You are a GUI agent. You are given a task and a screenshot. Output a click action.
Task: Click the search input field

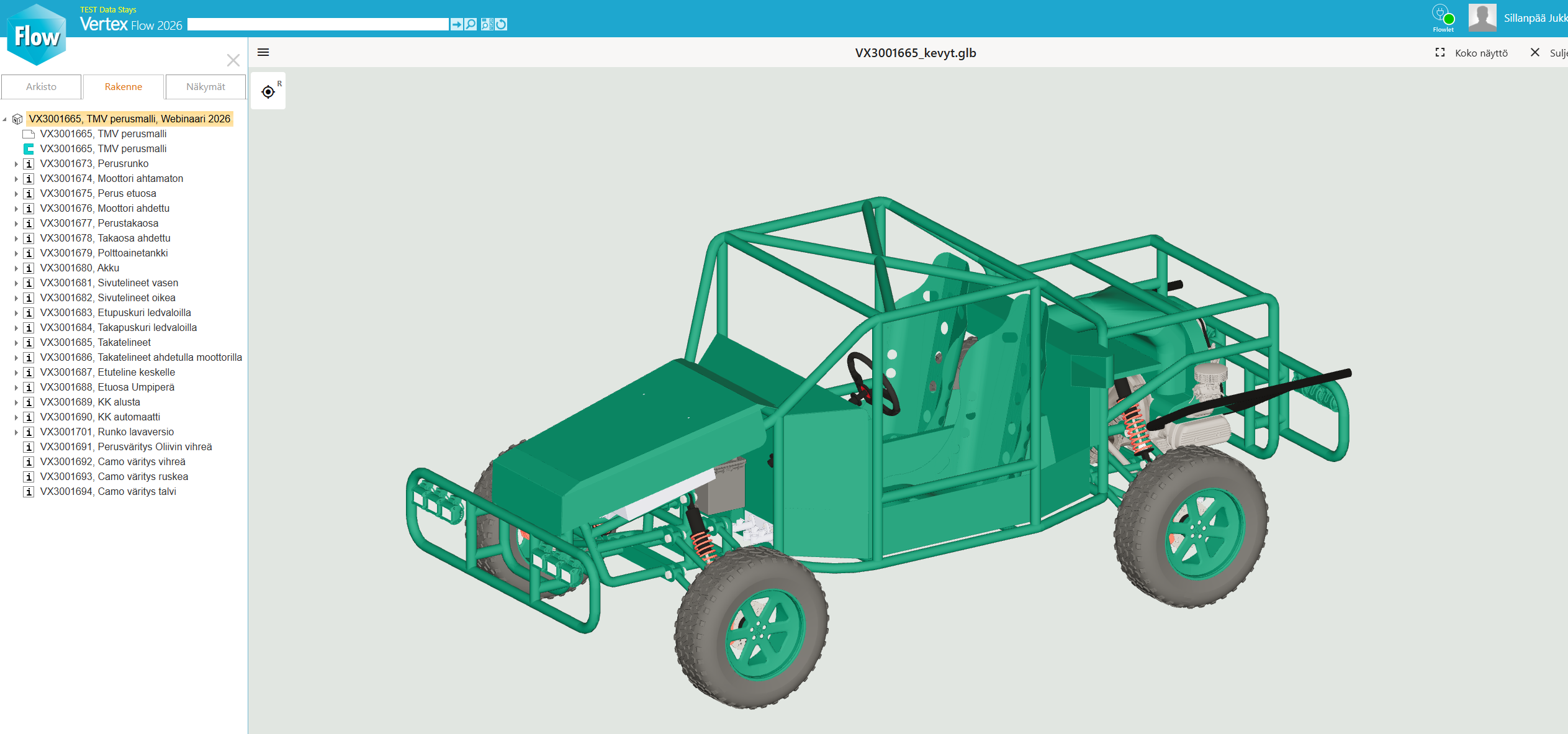pos(318,24)
